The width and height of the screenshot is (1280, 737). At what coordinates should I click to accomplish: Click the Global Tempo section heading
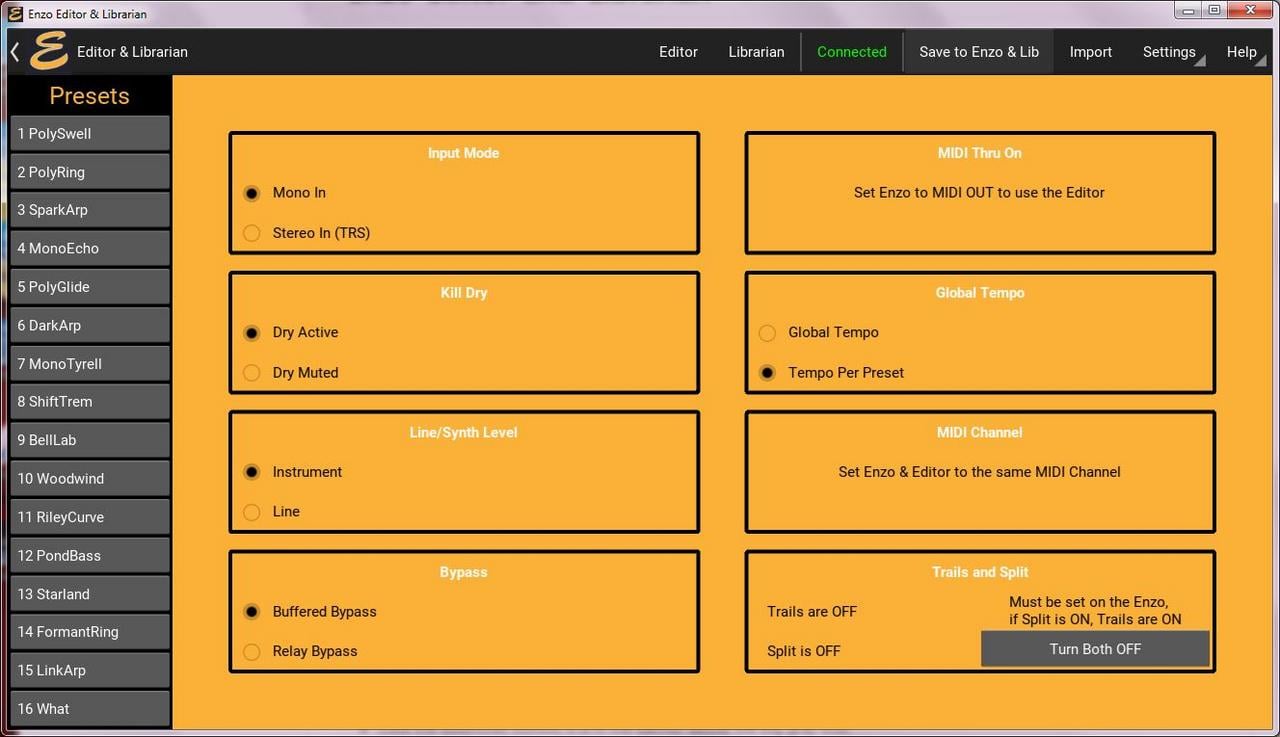pyautogui.click(x=980, y=293)
